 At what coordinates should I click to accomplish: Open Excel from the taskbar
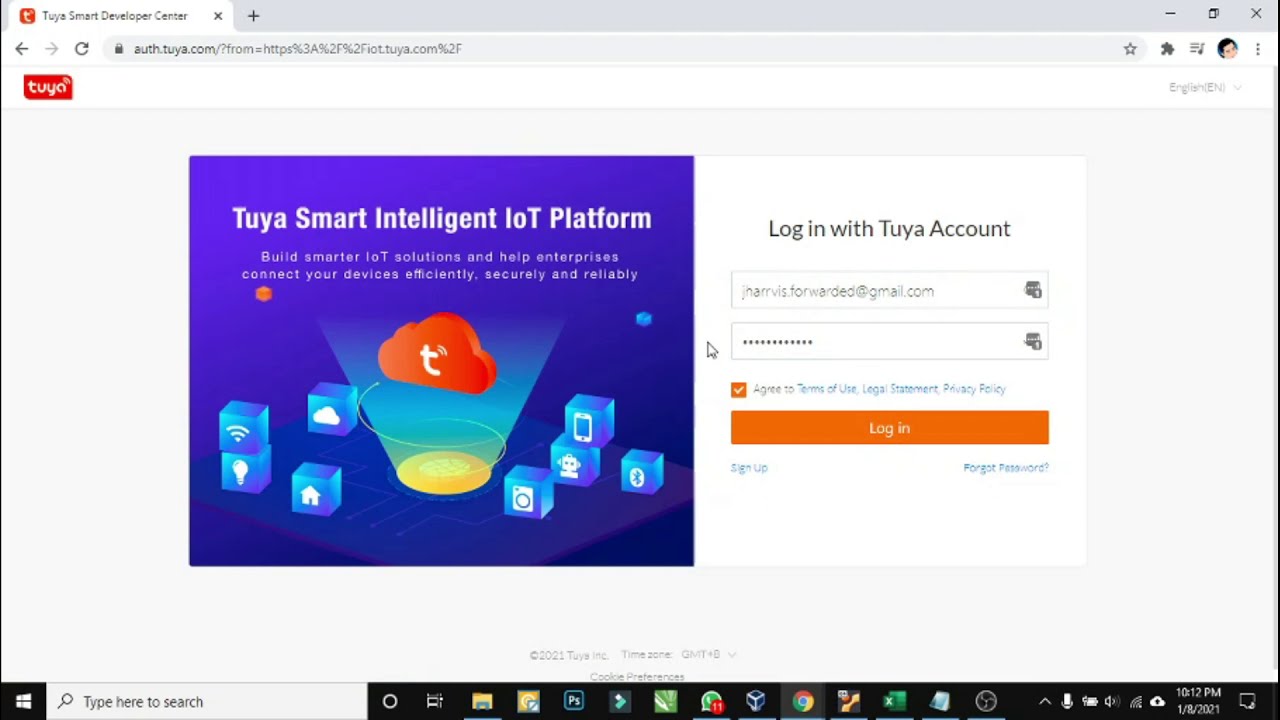[x=894, y=701]
